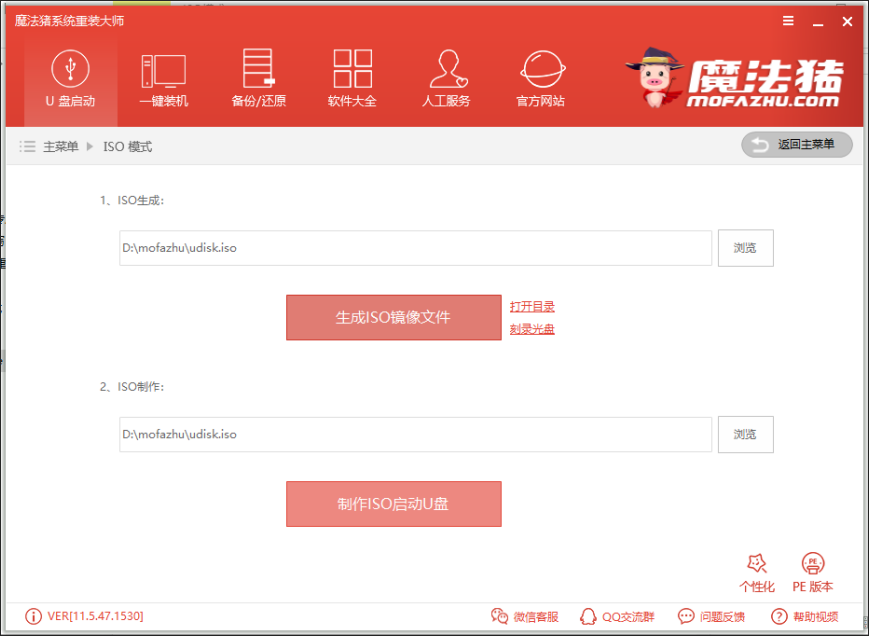Click 主菜单 breadcrumb link
This screenshot has width=869, height=636.
60,147
